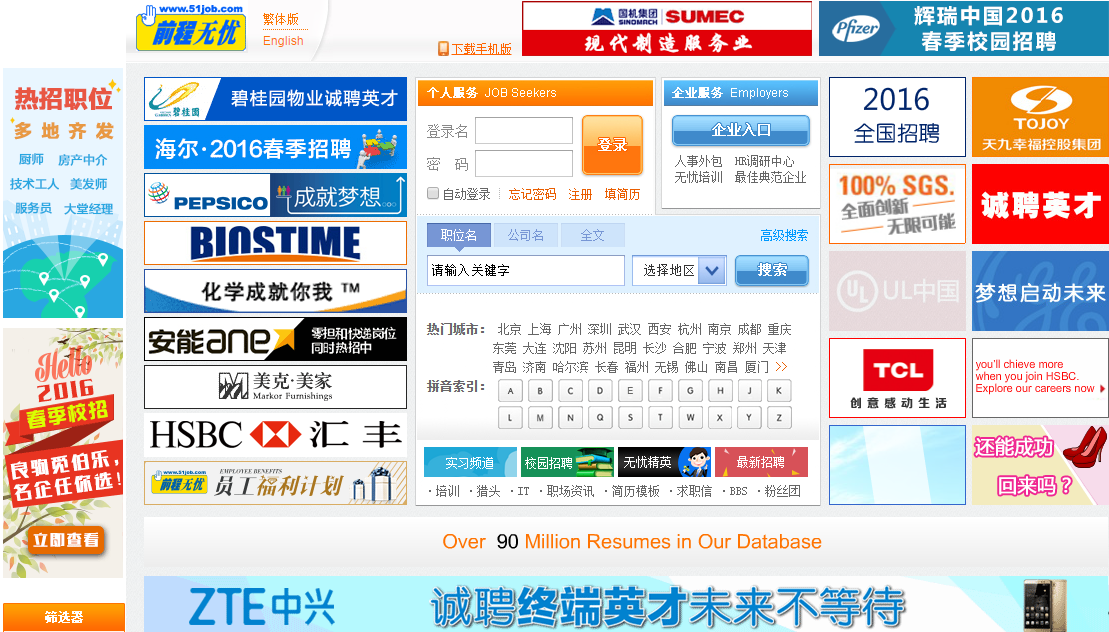Select the 全文 search tab

pos(592,235)
